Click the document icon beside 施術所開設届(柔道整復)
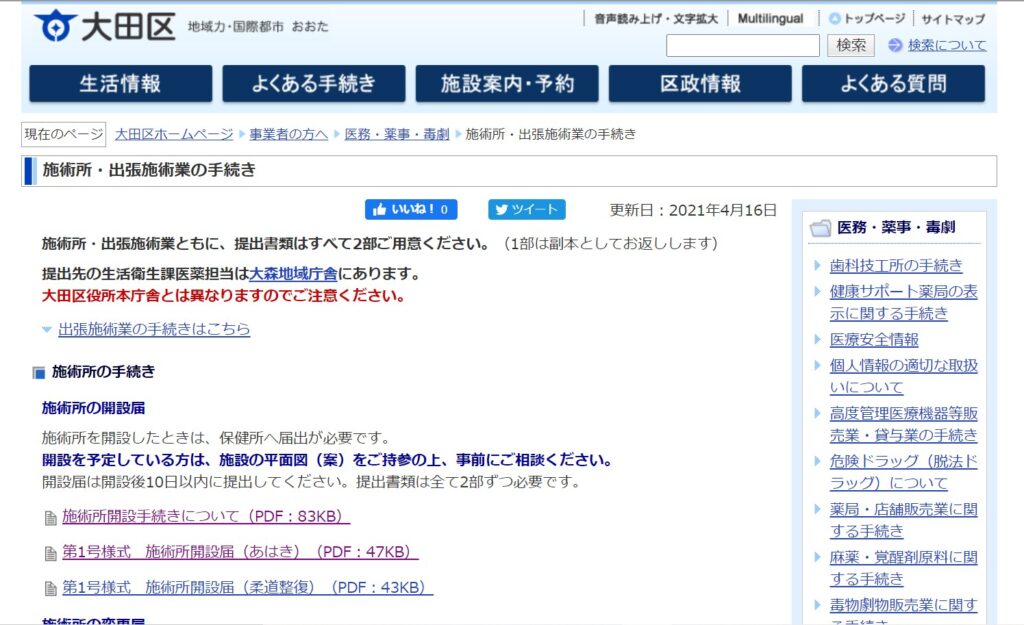 50,588
